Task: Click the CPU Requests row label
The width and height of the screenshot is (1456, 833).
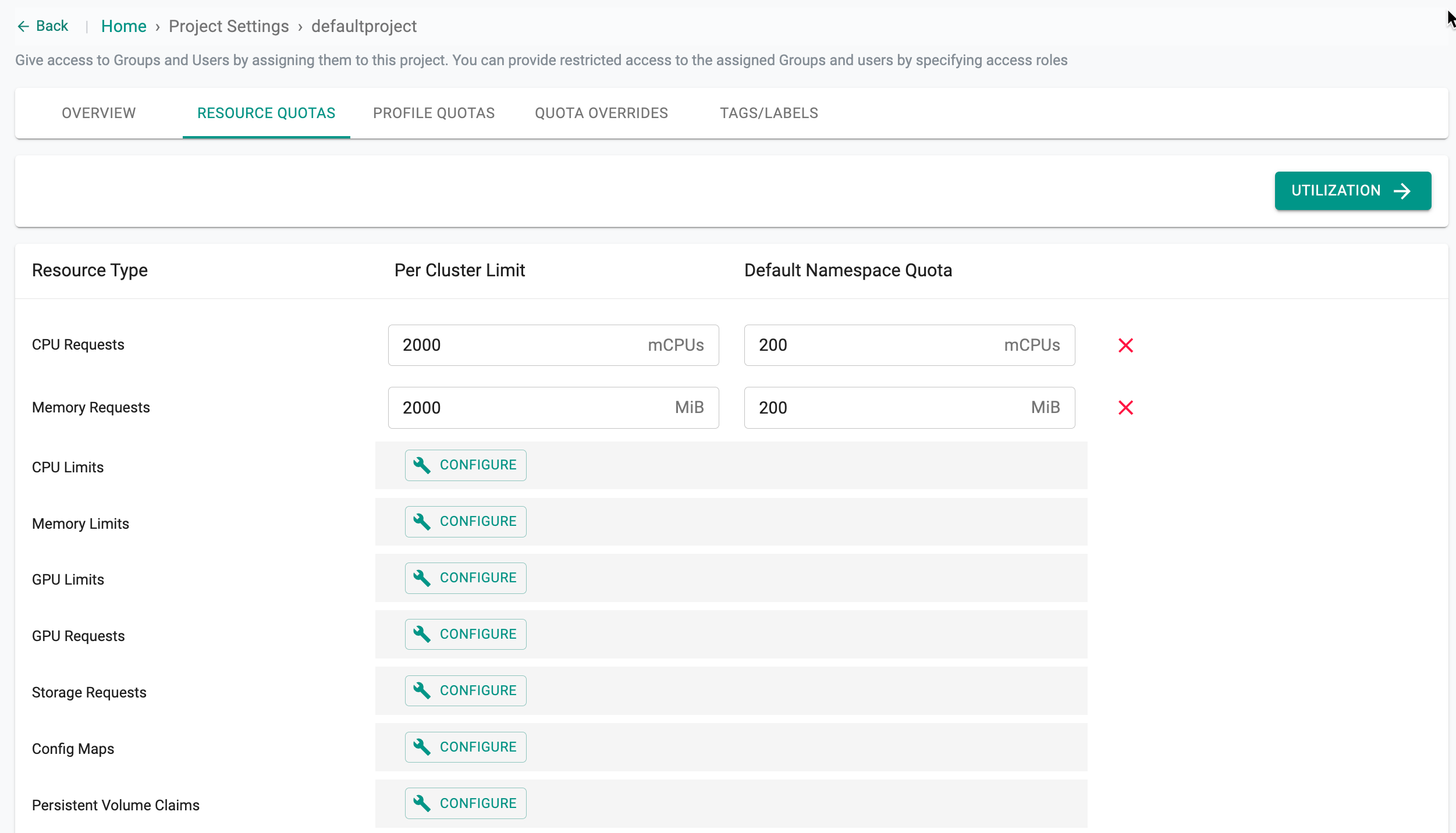Action: pyautogui.click(x=78, y=345)
